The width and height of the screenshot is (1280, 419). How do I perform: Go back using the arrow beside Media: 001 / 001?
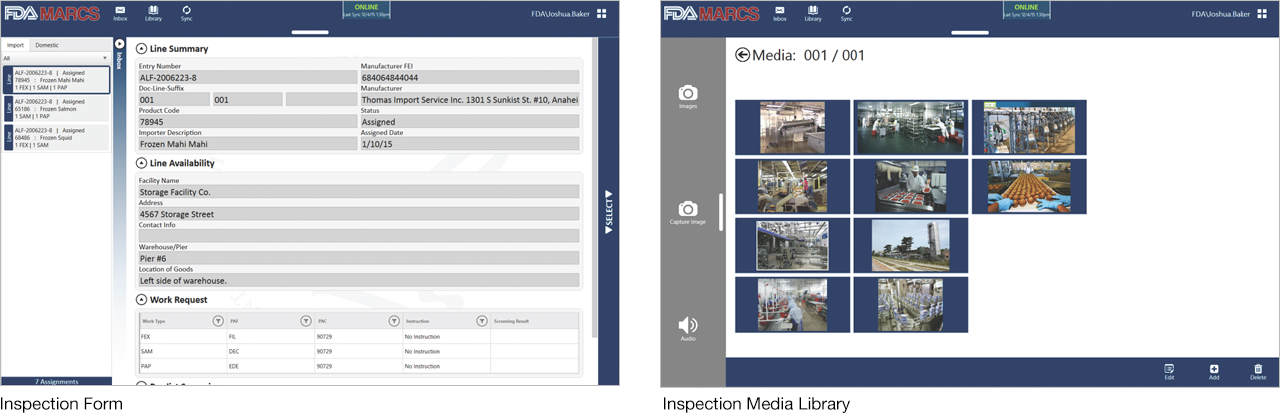point(742,55)
